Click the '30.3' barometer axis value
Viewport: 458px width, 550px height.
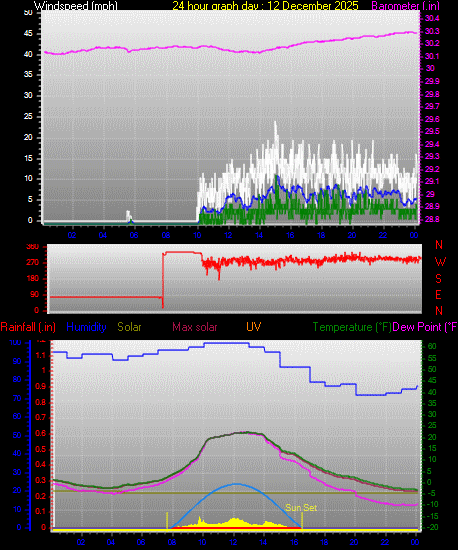tap(432, 31)
